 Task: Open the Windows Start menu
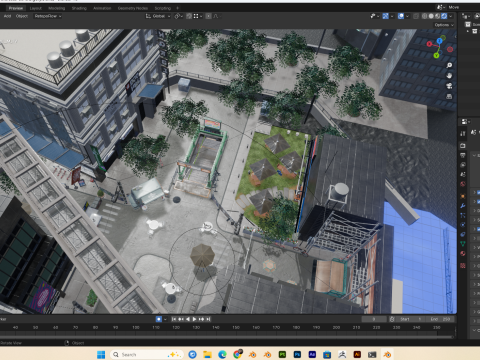[x=101, y=354]
